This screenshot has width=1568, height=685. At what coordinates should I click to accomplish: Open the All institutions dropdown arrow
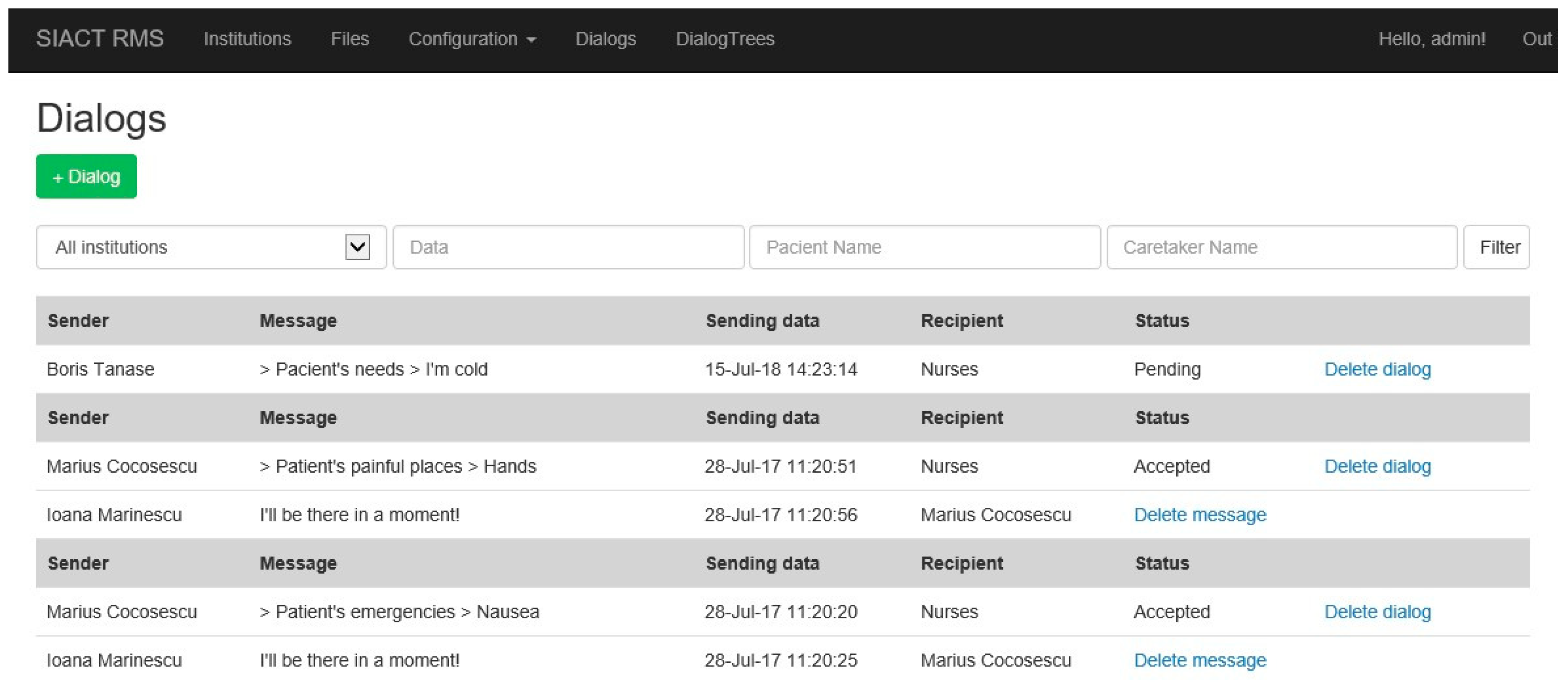[357, 246]
